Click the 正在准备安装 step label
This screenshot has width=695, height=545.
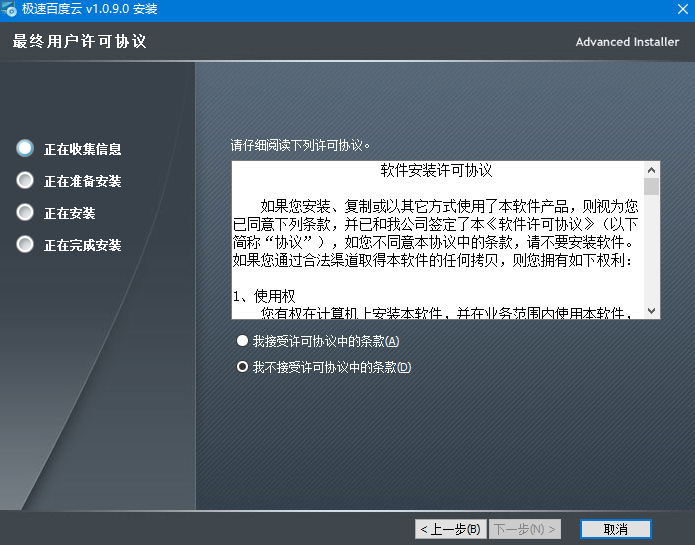pos(82,181)
